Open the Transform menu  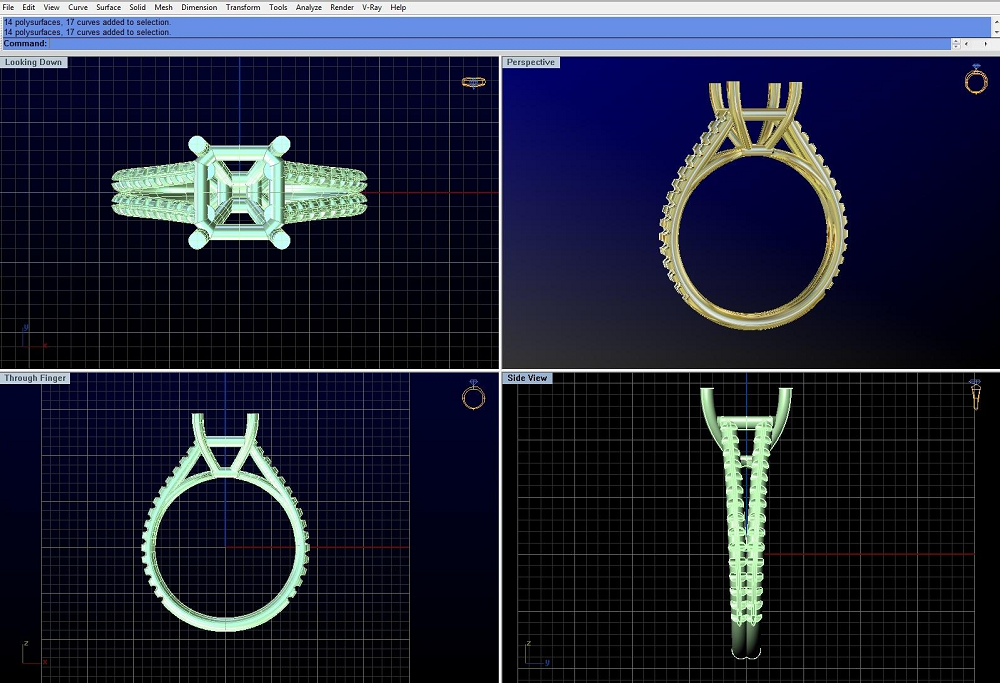pos(243,8)
